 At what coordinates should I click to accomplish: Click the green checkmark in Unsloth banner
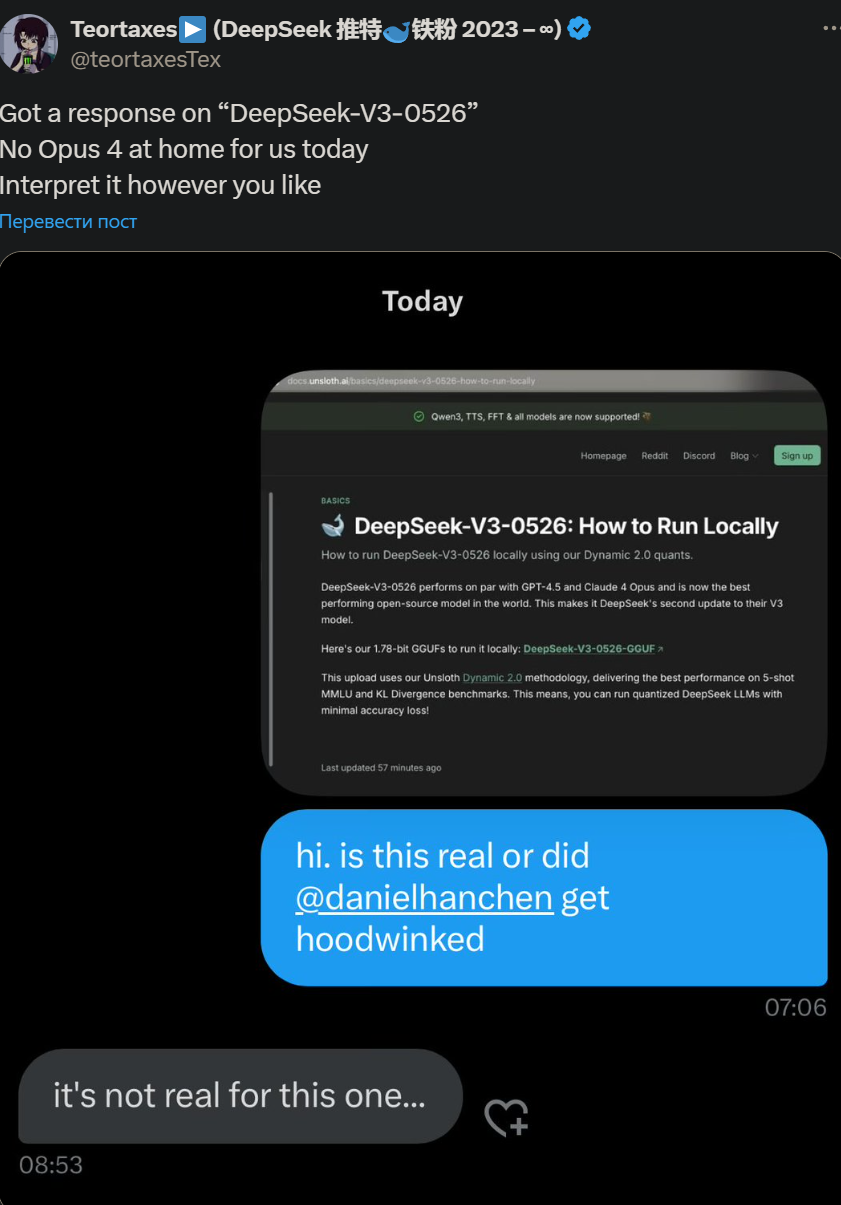click(x=418, y=417)
